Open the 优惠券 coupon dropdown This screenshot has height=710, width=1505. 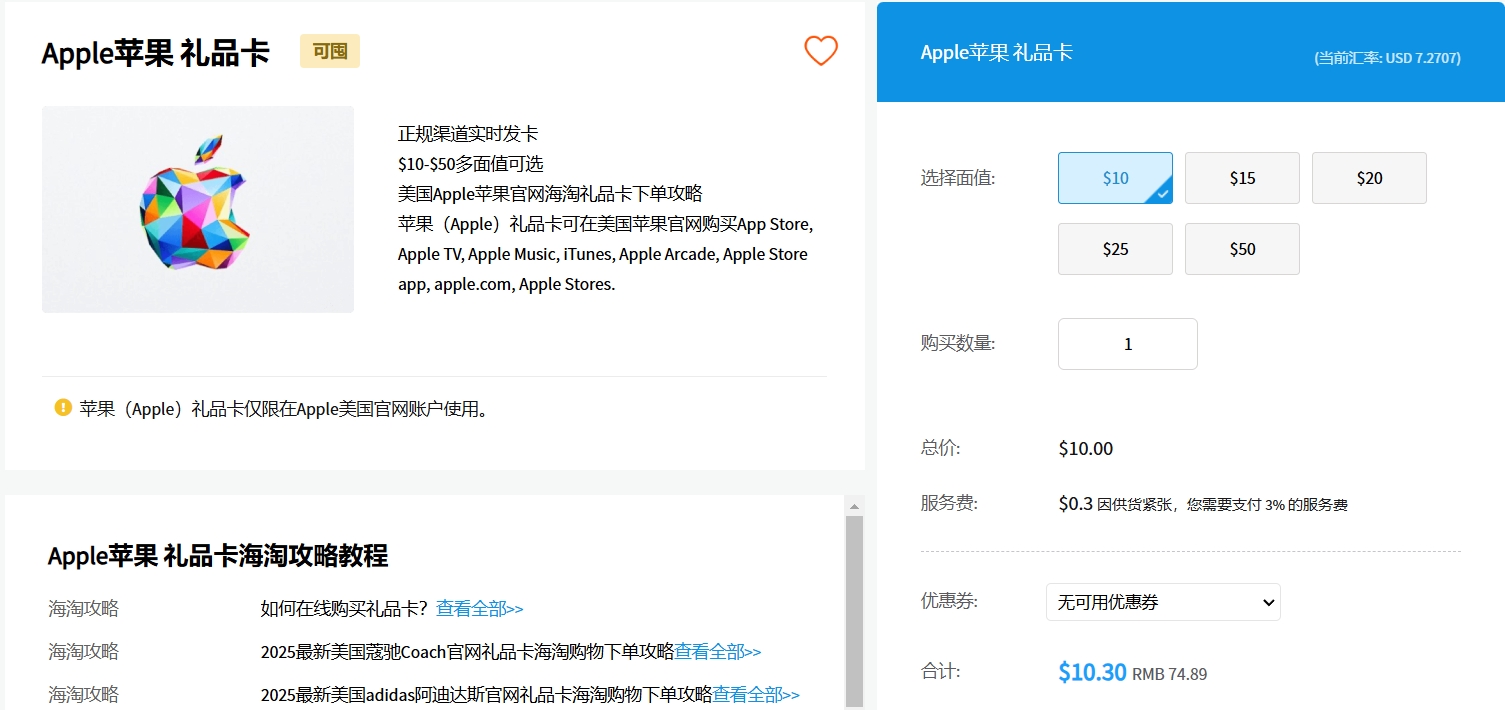[x=1163, y=602]
